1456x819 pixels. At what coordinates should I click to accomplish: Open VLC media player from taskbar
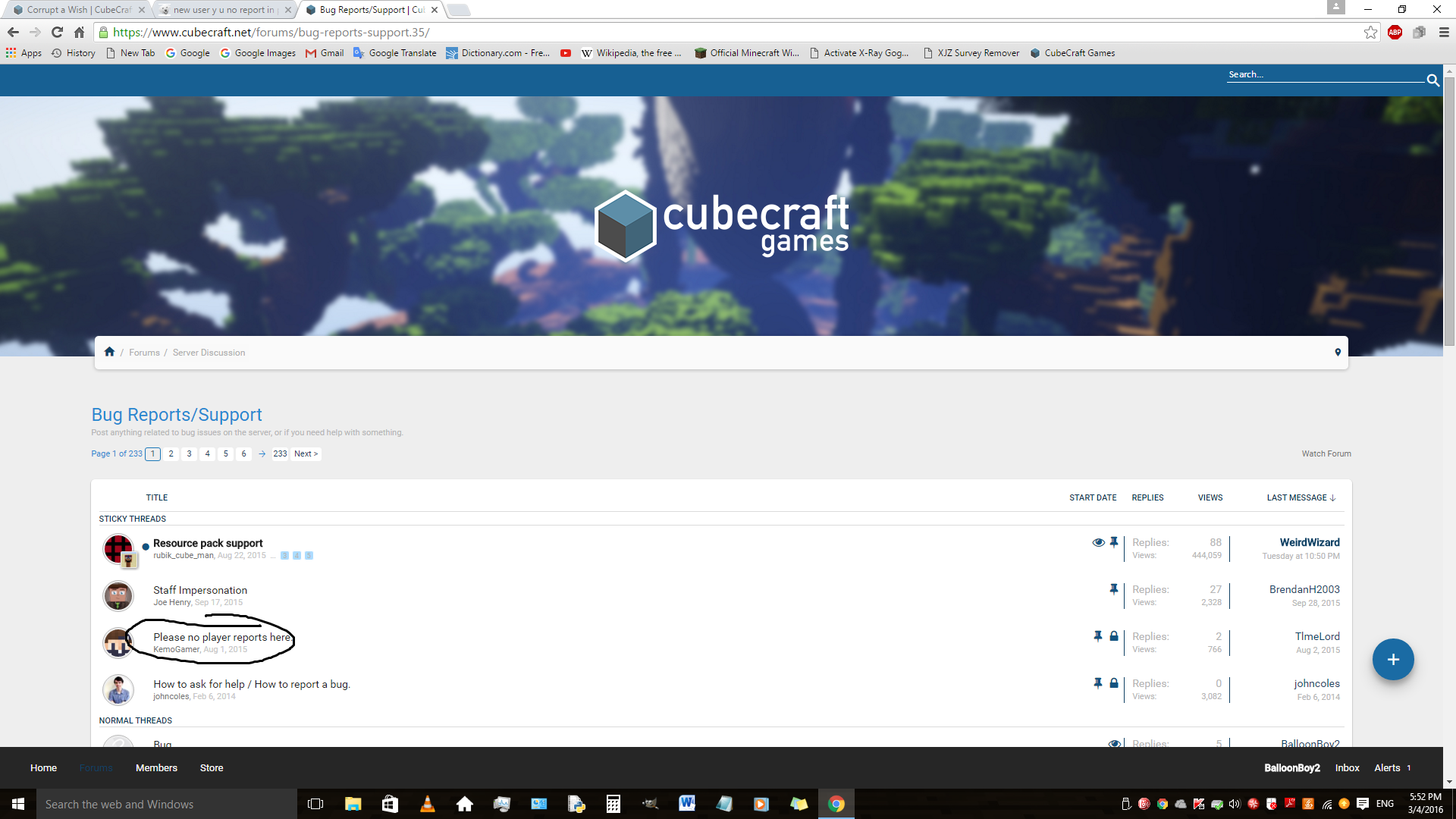coord(428,804)
